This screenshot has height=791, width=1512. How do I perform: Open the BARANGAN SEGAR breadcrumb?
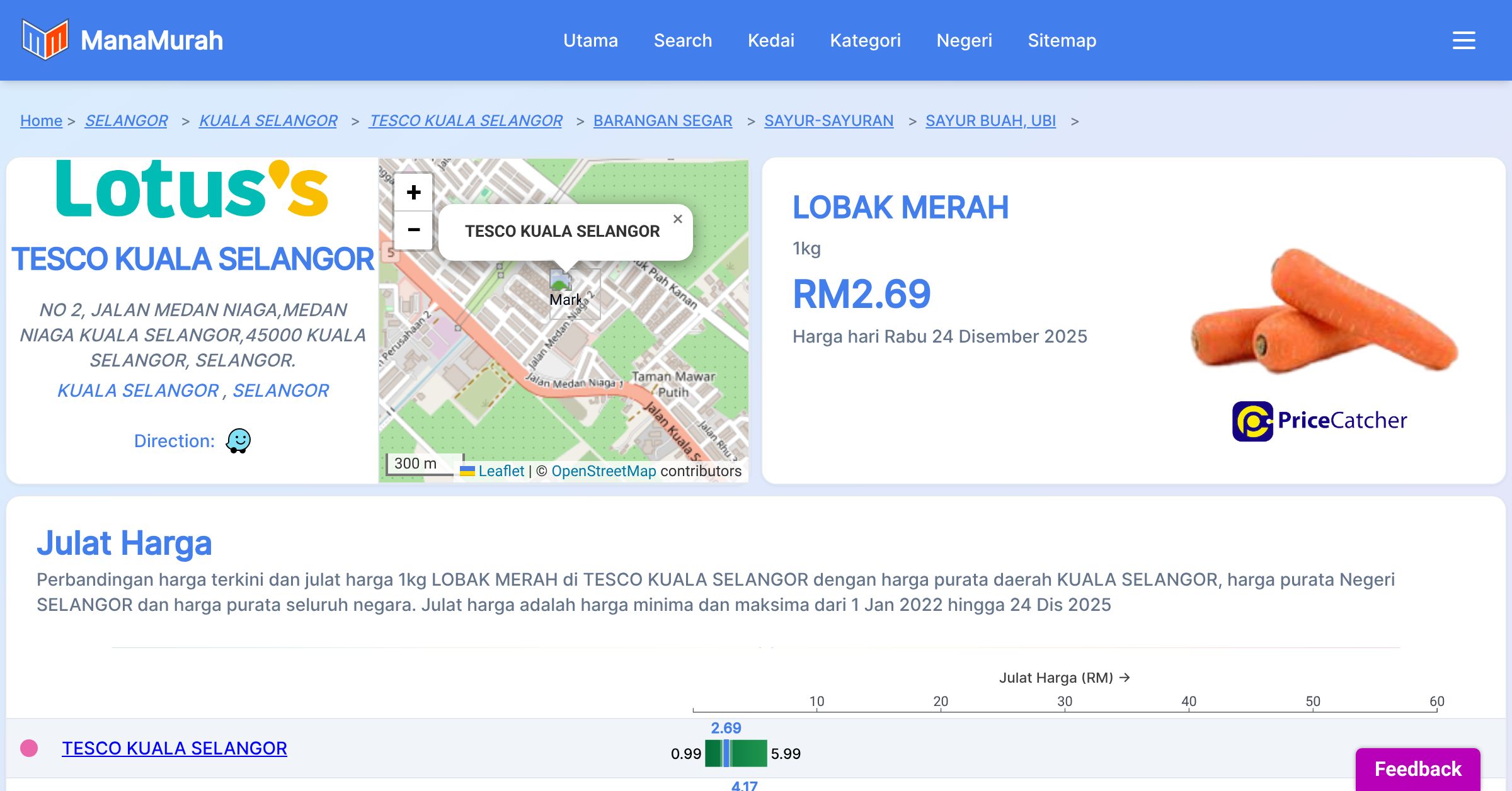tap(662, 120)
